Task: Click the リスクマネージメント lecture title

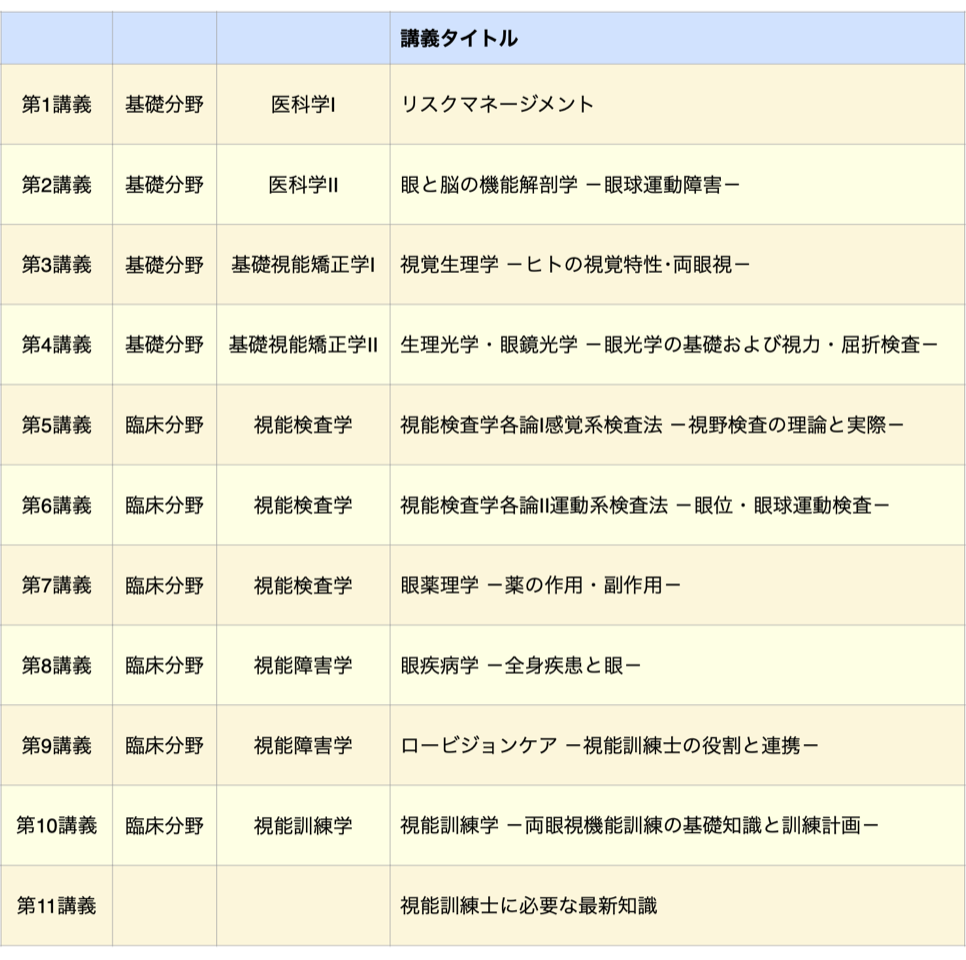Action: [497, 105]
